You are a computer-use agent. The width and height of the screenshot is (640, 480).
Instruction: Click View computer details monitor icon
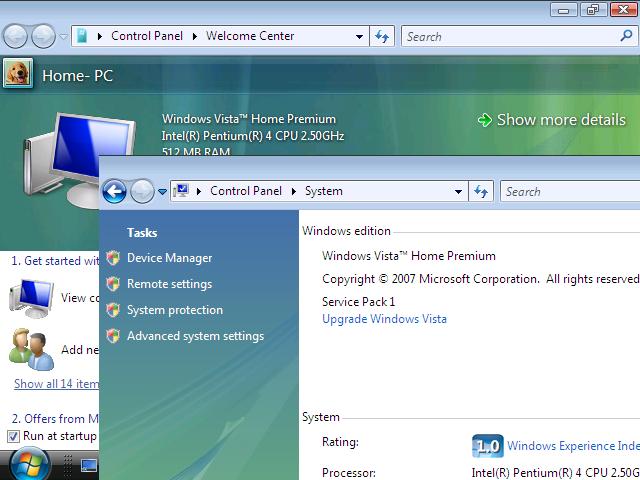tap(31, 298)
